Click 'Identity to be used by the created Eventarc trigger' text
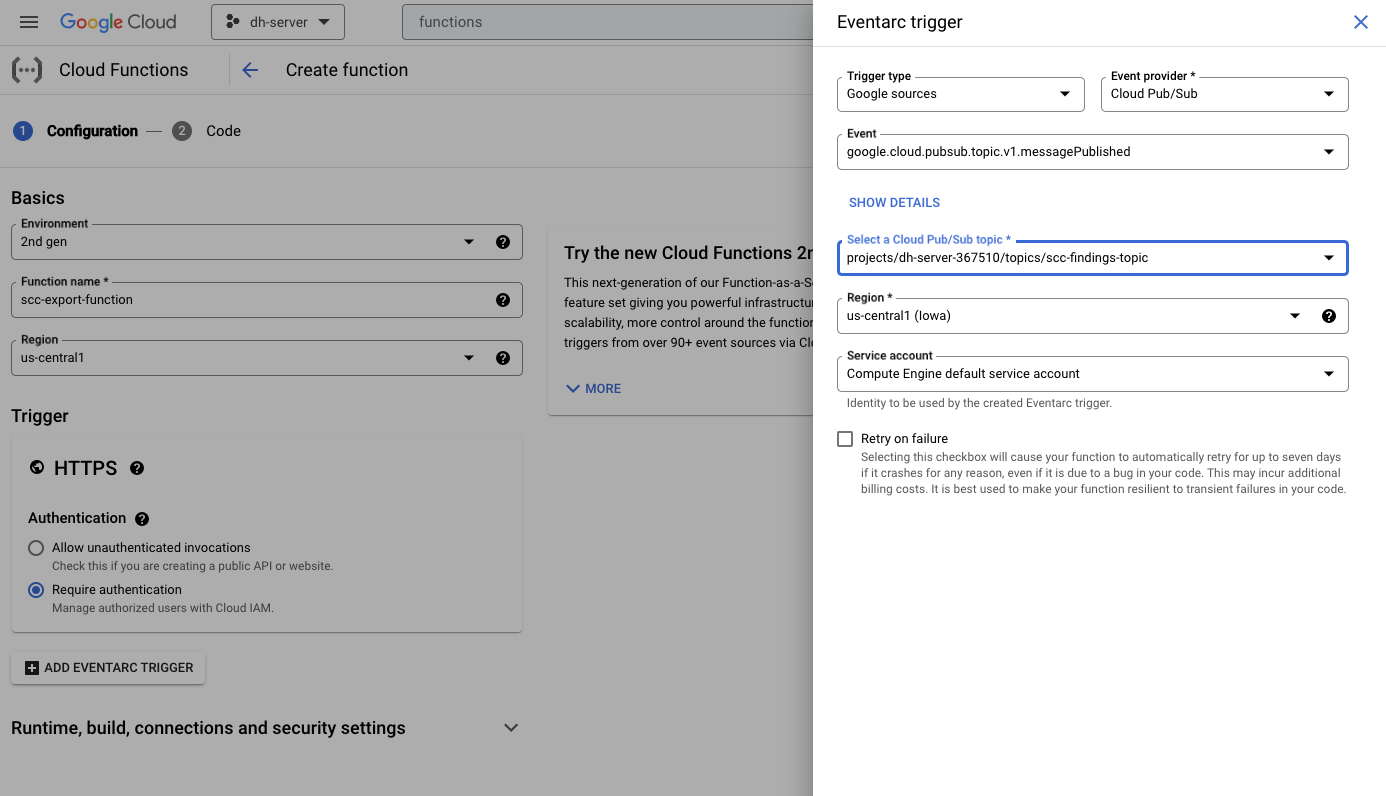This screenshot has height=796, width=1386. pyautogui.click(x=979, y=404)
